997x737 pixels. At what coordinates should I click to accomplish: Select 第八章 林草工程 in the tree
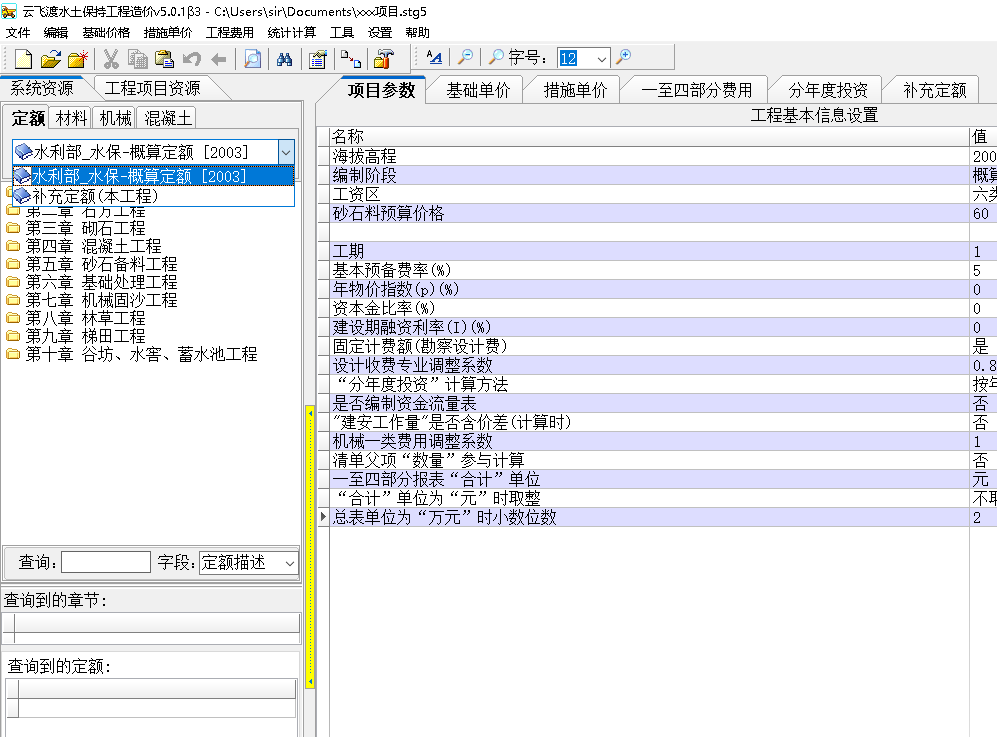[x=85, y=318]
